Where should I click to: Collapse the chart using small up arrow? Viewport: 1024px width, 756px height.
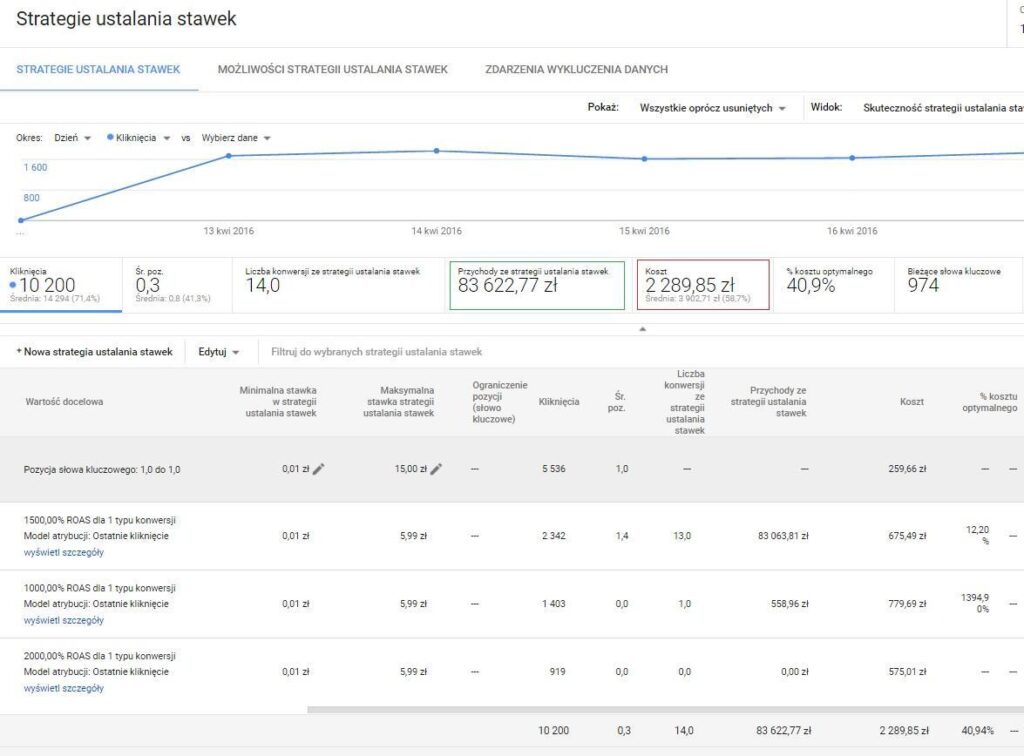pyautogui.click(x=643, y=329)
